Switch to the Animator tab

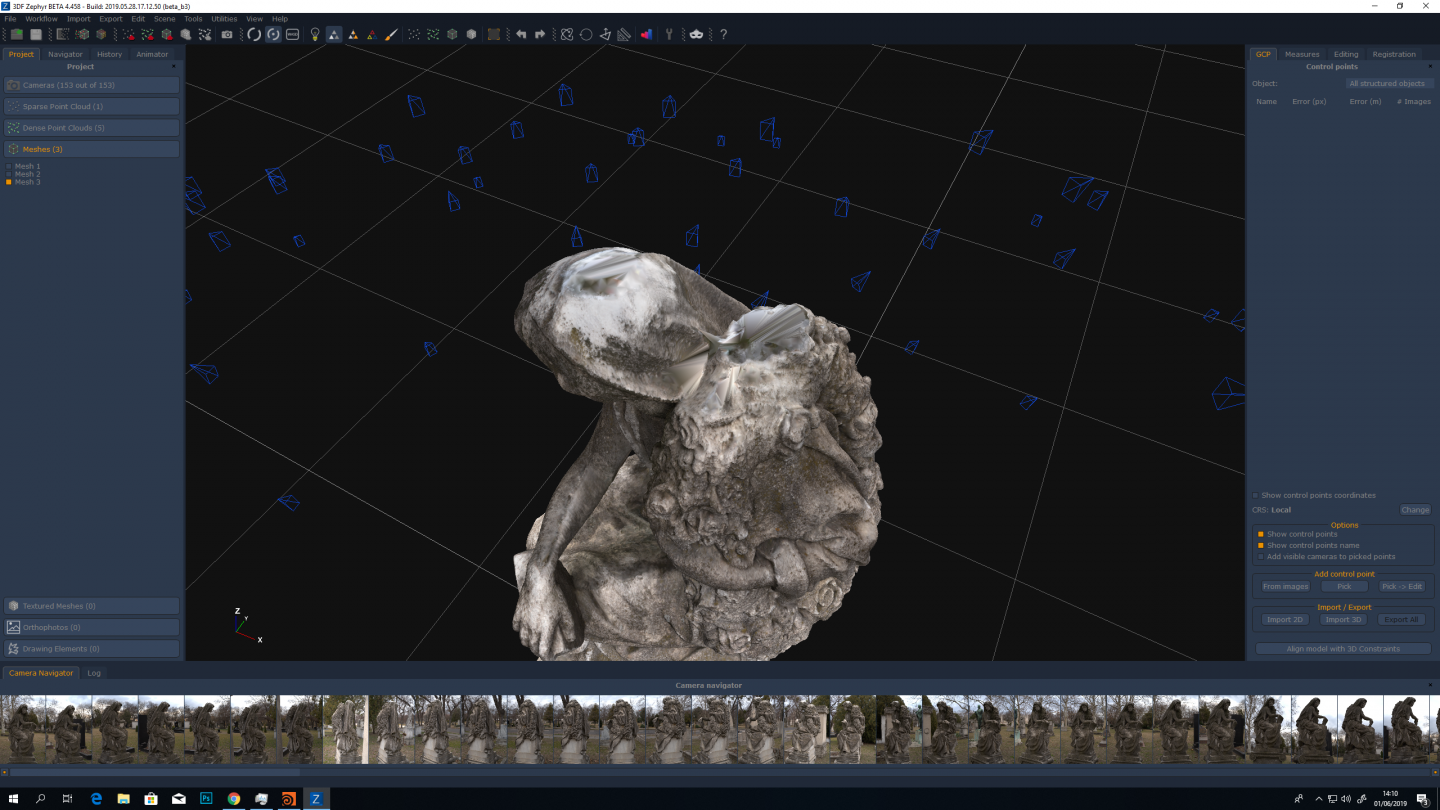(152, 54)
